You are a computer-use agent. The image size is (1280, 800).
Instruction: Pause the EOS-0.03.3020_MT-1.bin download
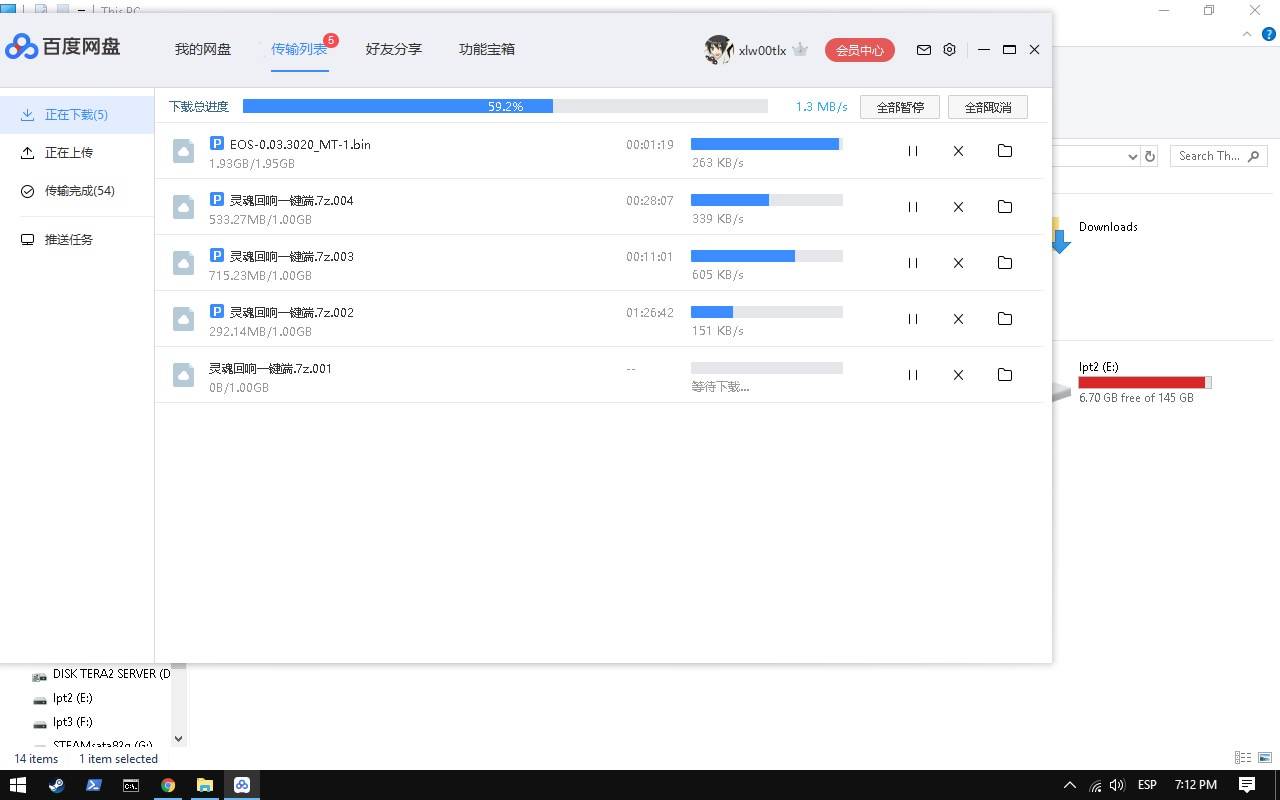coord(912,151)
